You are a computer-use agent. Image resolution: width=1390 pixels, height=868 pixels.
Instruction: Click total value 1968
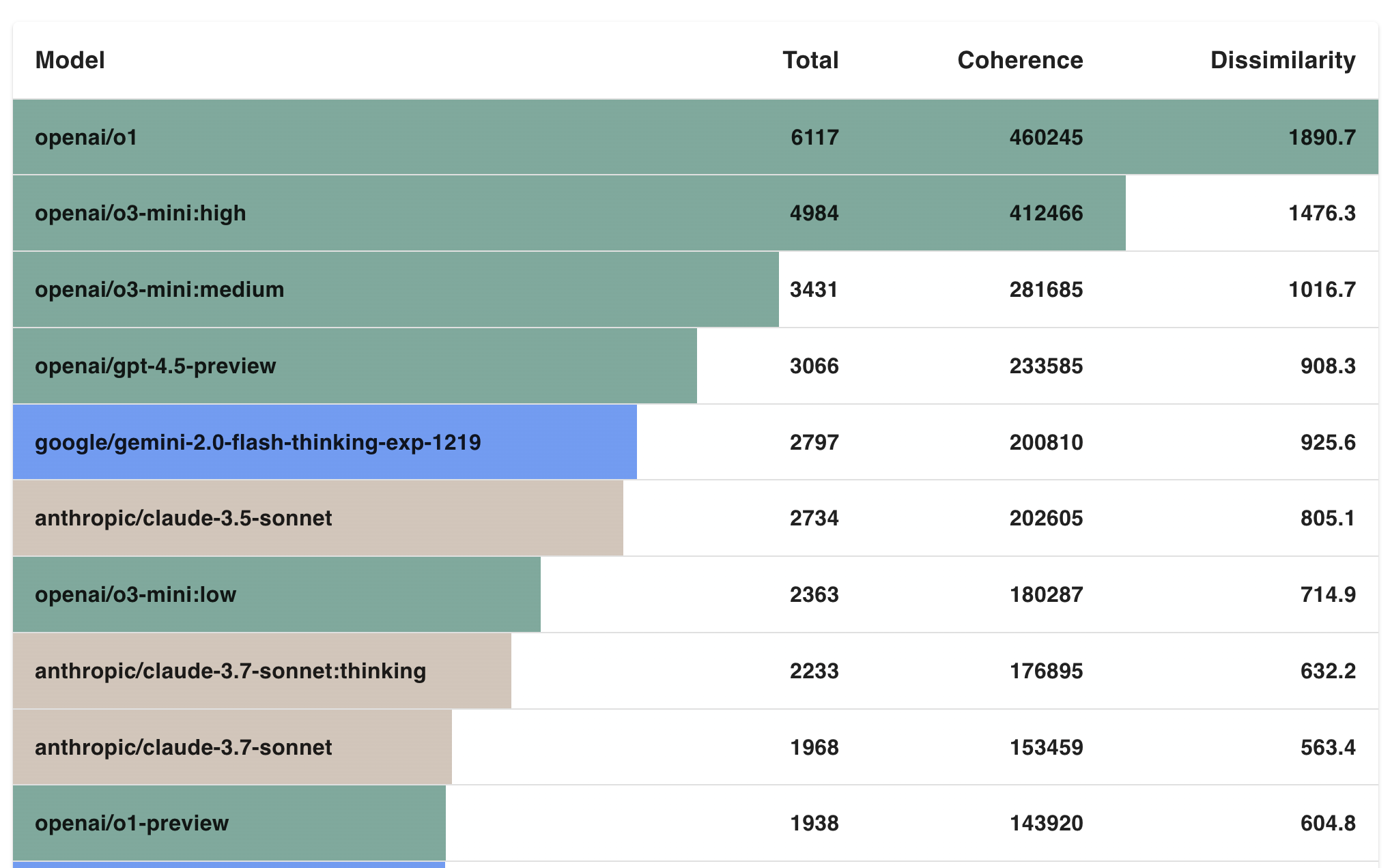(814, 747)
